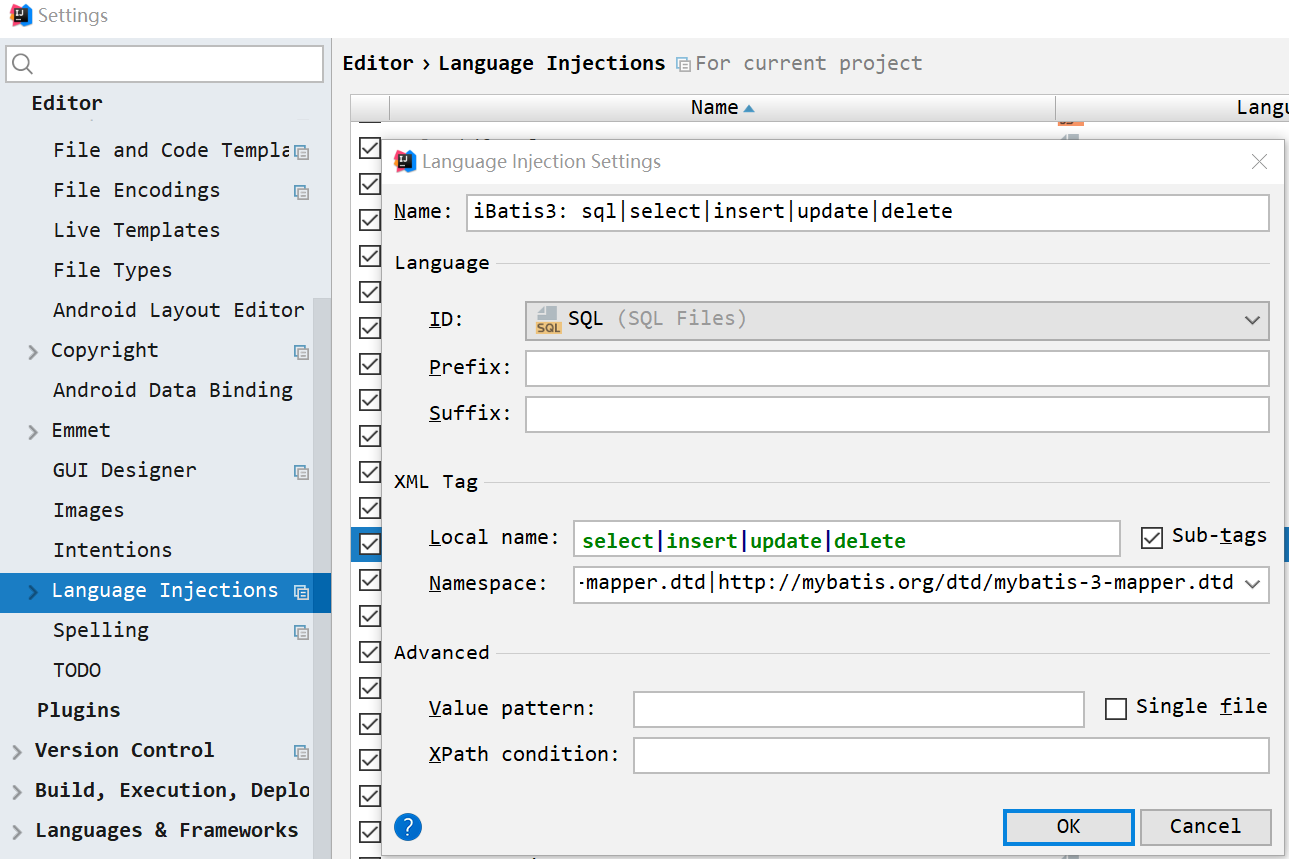This screenshot has width=1289, height=859.
Task: Expand the Build, Execution, Deployment node
Action: [17, 792]
